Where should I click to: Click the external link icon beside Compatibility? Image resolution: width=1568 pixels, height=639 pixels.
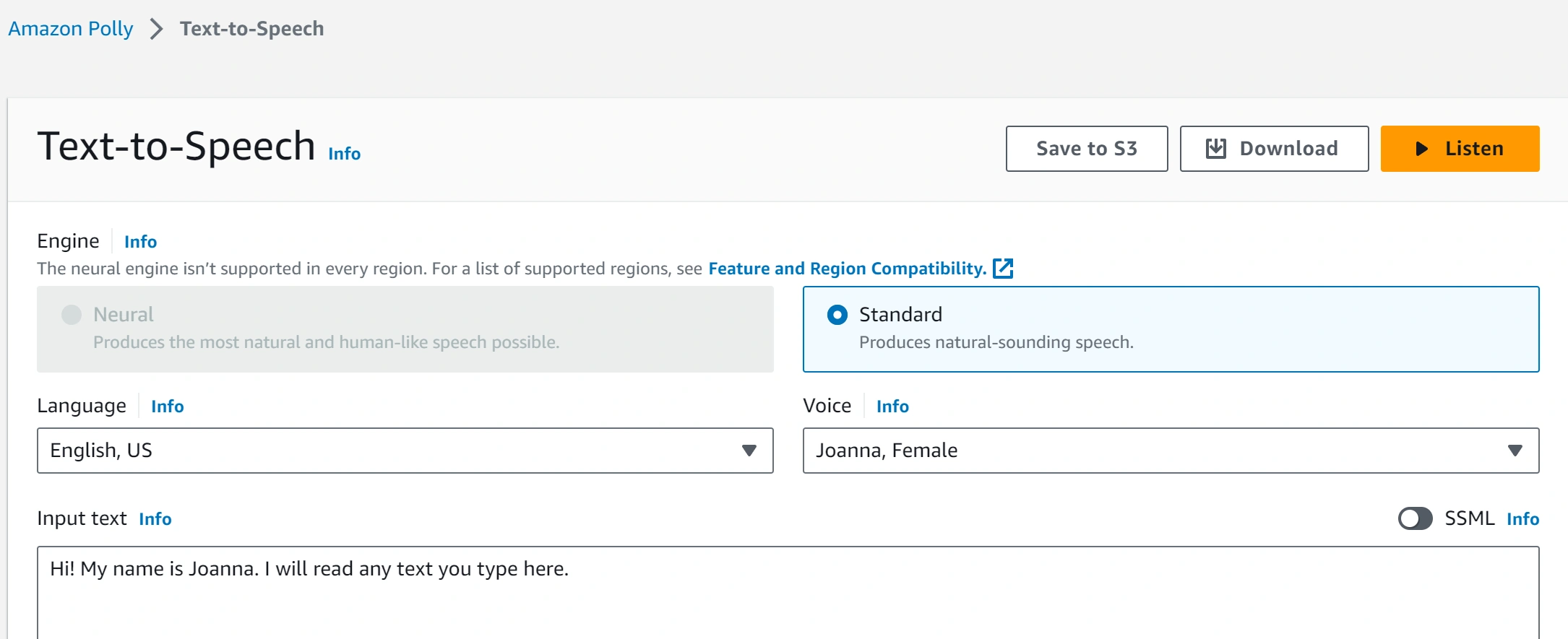[1003, 269]
